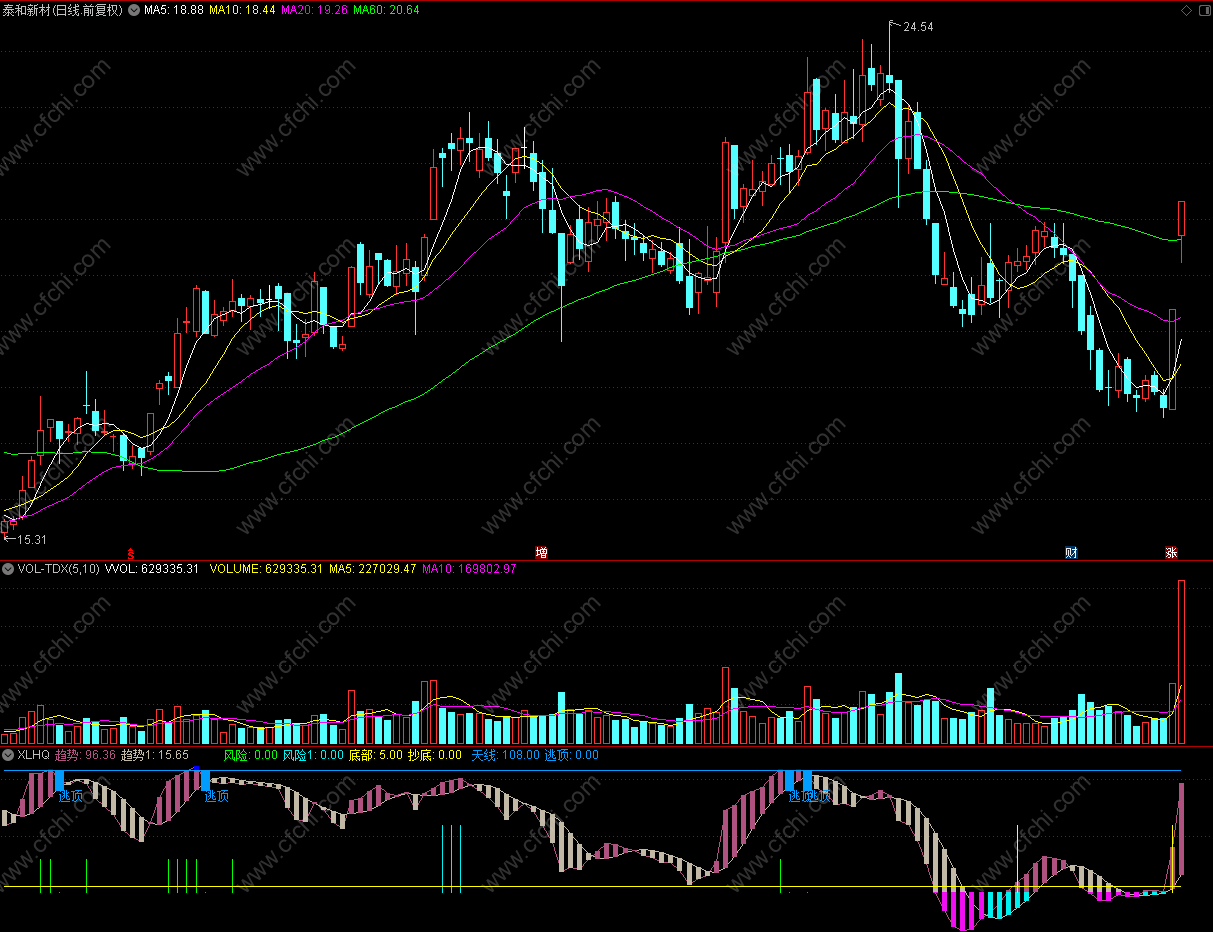Viewport: 1213px width, 932px height.
Task: Click the 增 event marker
Action: pos(541,552)
